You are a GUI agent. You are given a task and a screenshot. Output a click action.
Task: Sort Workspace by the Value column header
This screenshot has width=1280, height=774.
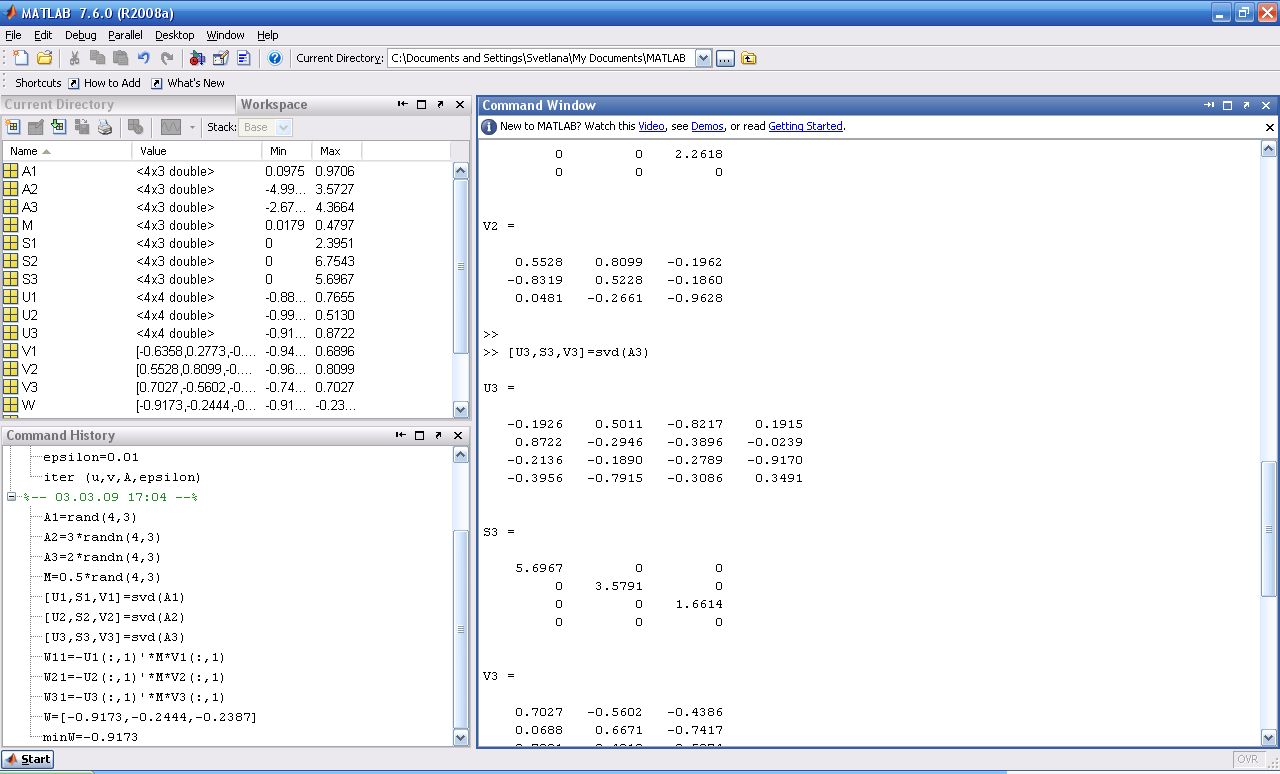(196, 151)
